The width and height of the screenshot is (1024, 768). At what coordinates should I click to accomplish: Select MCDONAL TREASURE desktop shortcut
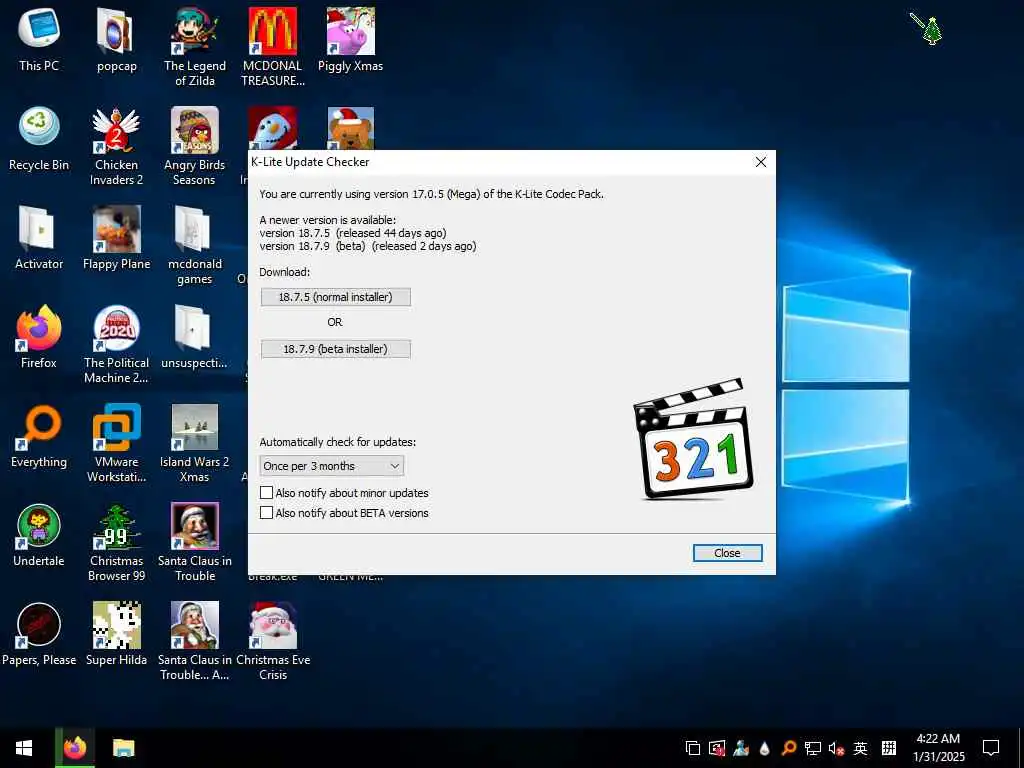[272, 47]
